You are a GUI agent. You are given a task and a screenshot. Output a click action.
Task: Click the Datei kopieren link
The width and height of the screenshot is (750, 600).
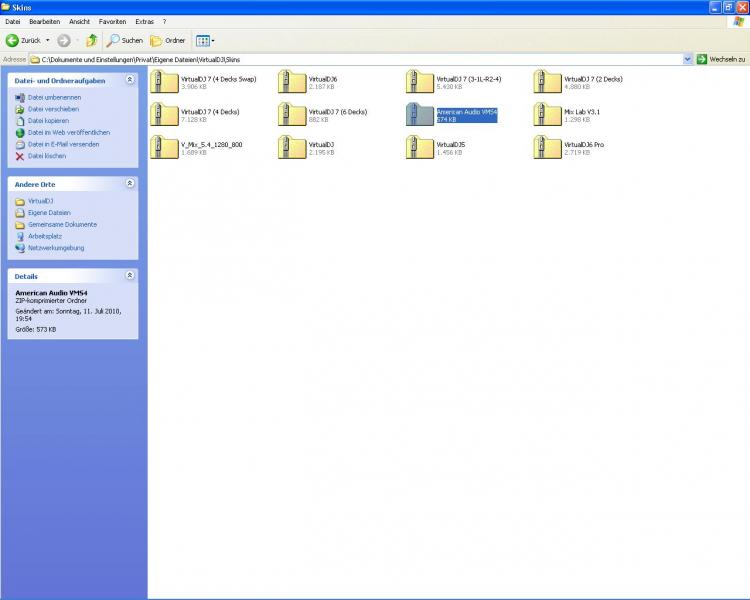[x=48, y=121]
